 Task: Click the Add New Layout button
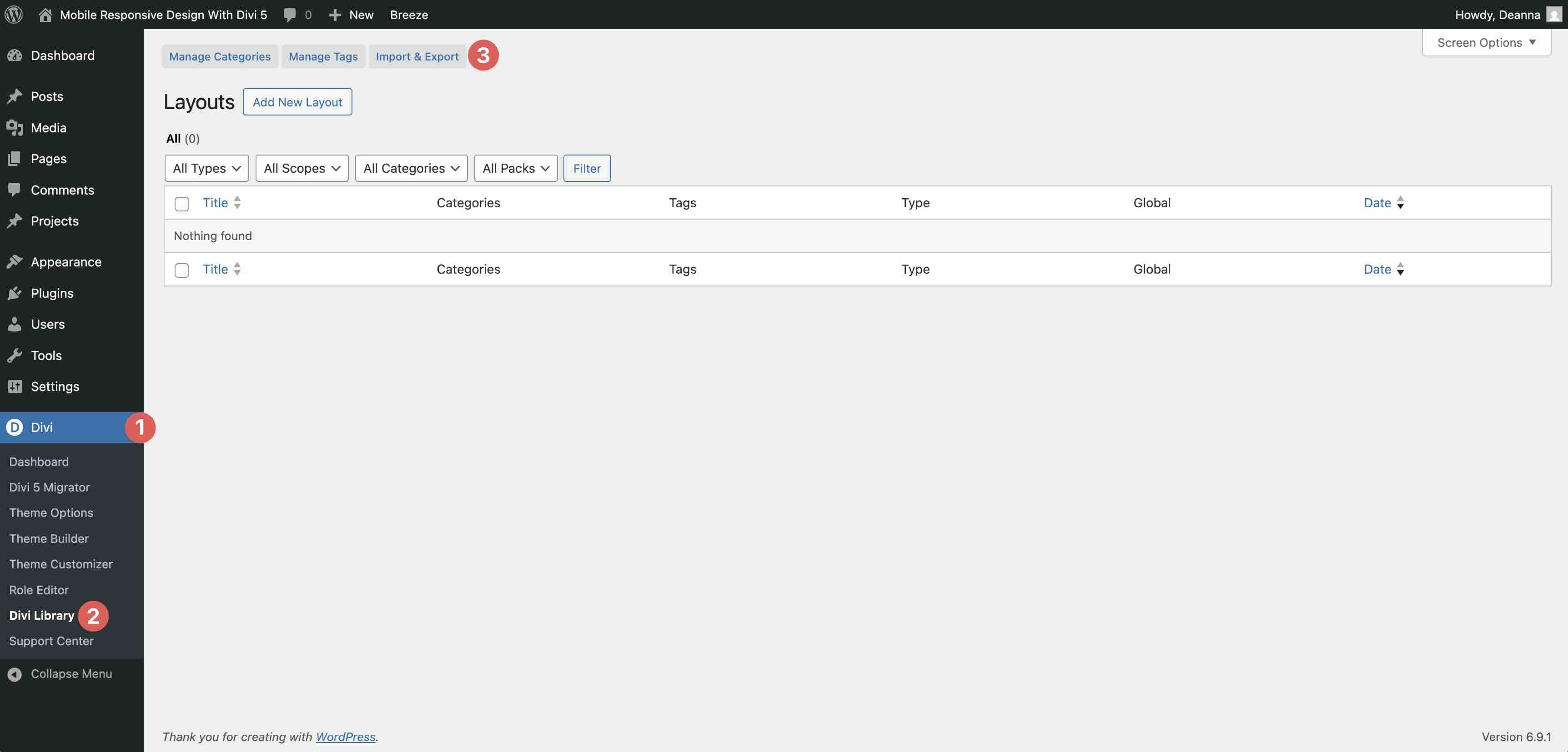(297, 101)
